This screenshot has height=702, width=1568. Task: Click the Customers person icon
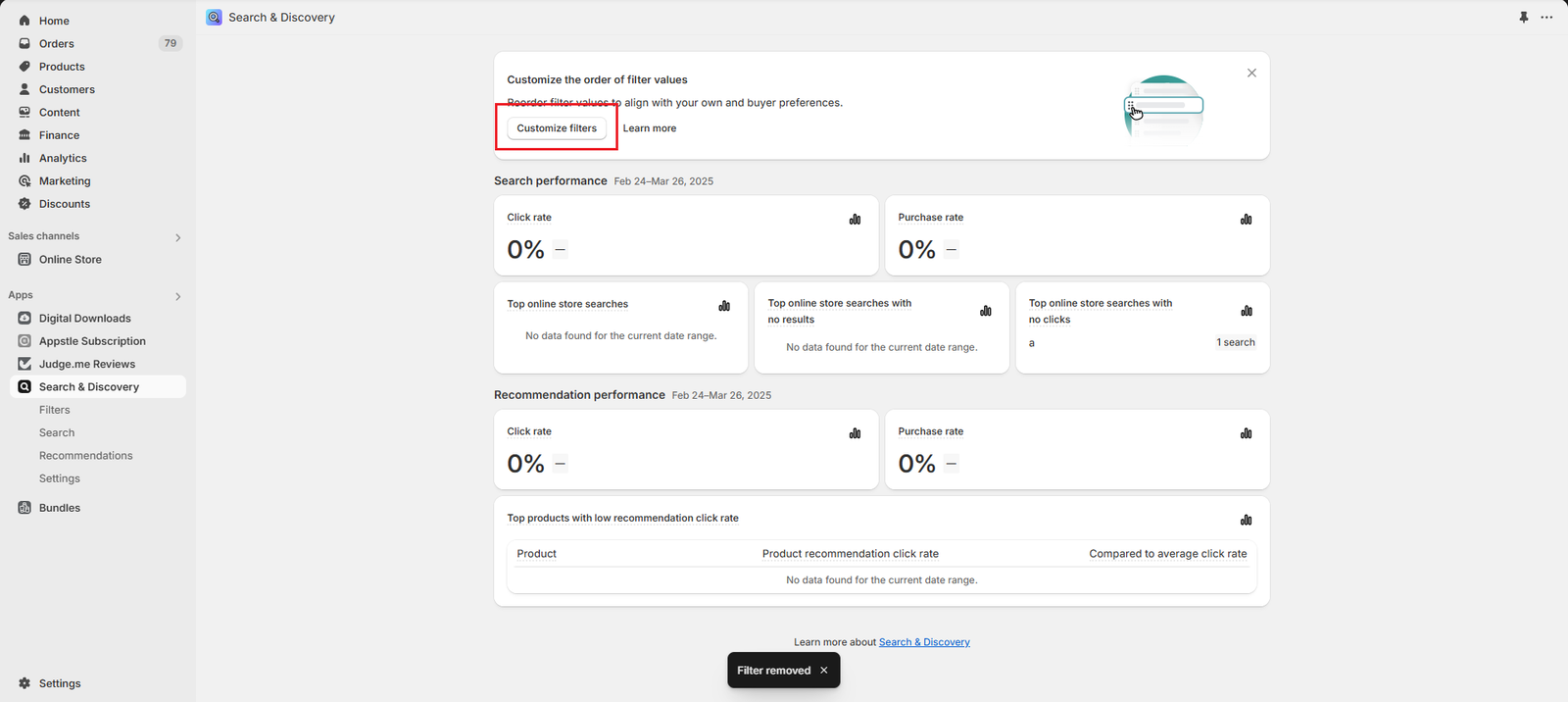[24, 89]
